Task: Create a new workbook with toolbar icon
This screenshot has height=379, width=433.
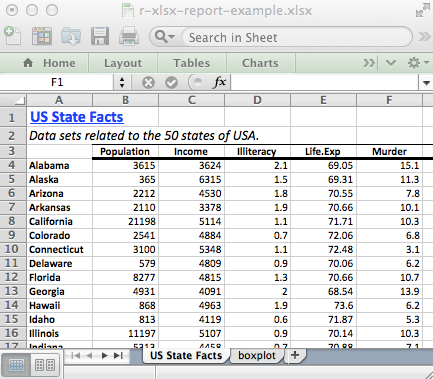Action: pos(13,36)
